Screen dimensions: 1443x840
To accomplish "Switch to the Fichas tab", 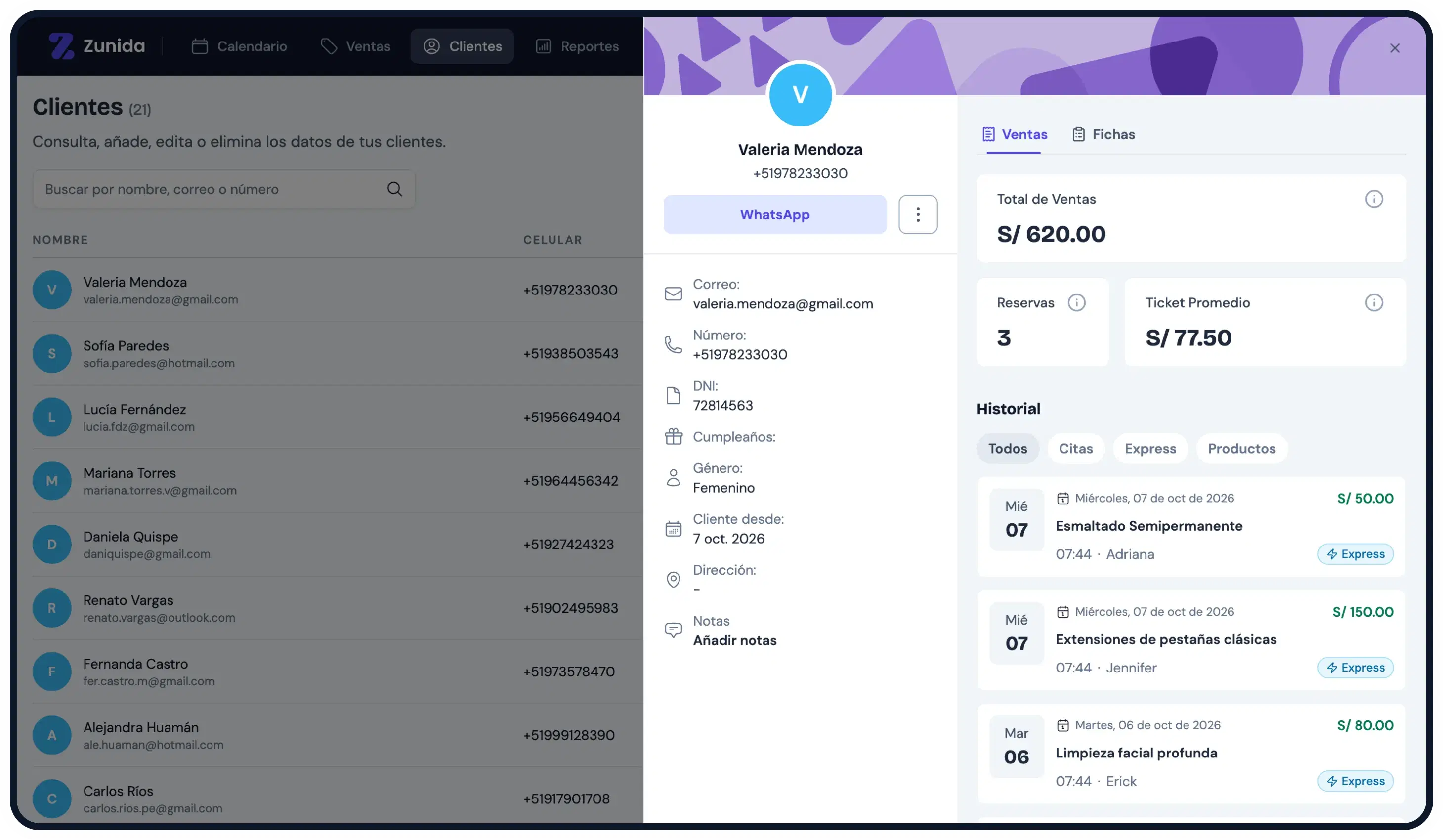I will coord(1103,134).
